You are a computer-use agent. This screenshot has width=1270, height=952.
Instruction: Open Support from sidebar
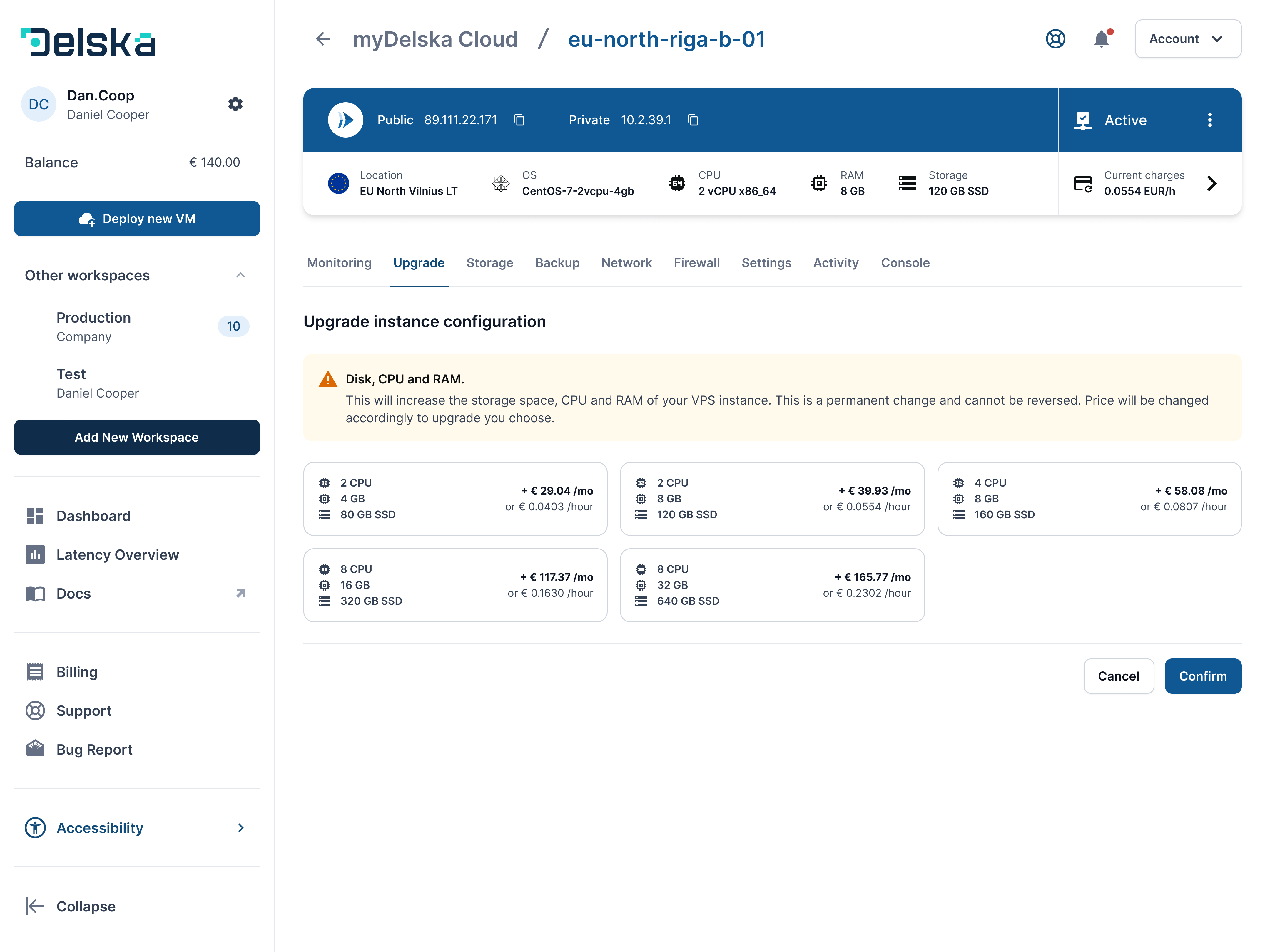point(137,711)
